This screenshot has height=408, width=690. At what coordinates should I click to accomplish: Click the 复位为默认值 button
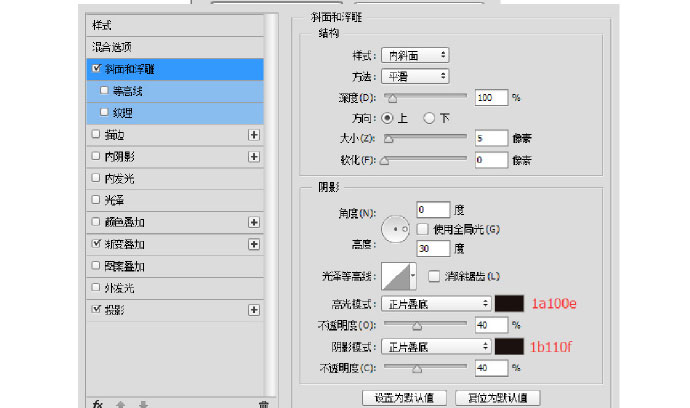click(498, 398)
